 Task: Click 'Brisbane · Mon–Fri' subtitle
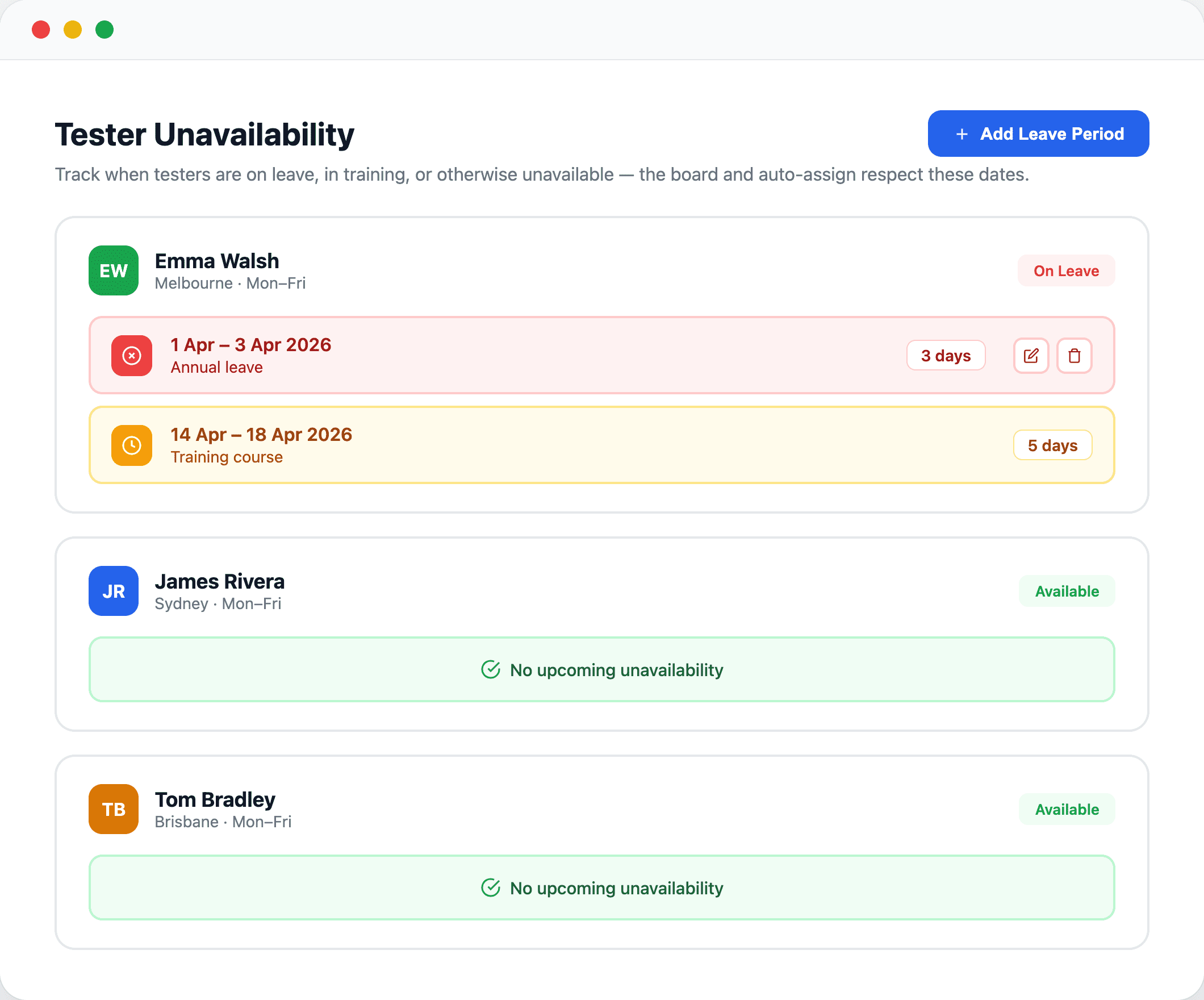pos(223,822)
